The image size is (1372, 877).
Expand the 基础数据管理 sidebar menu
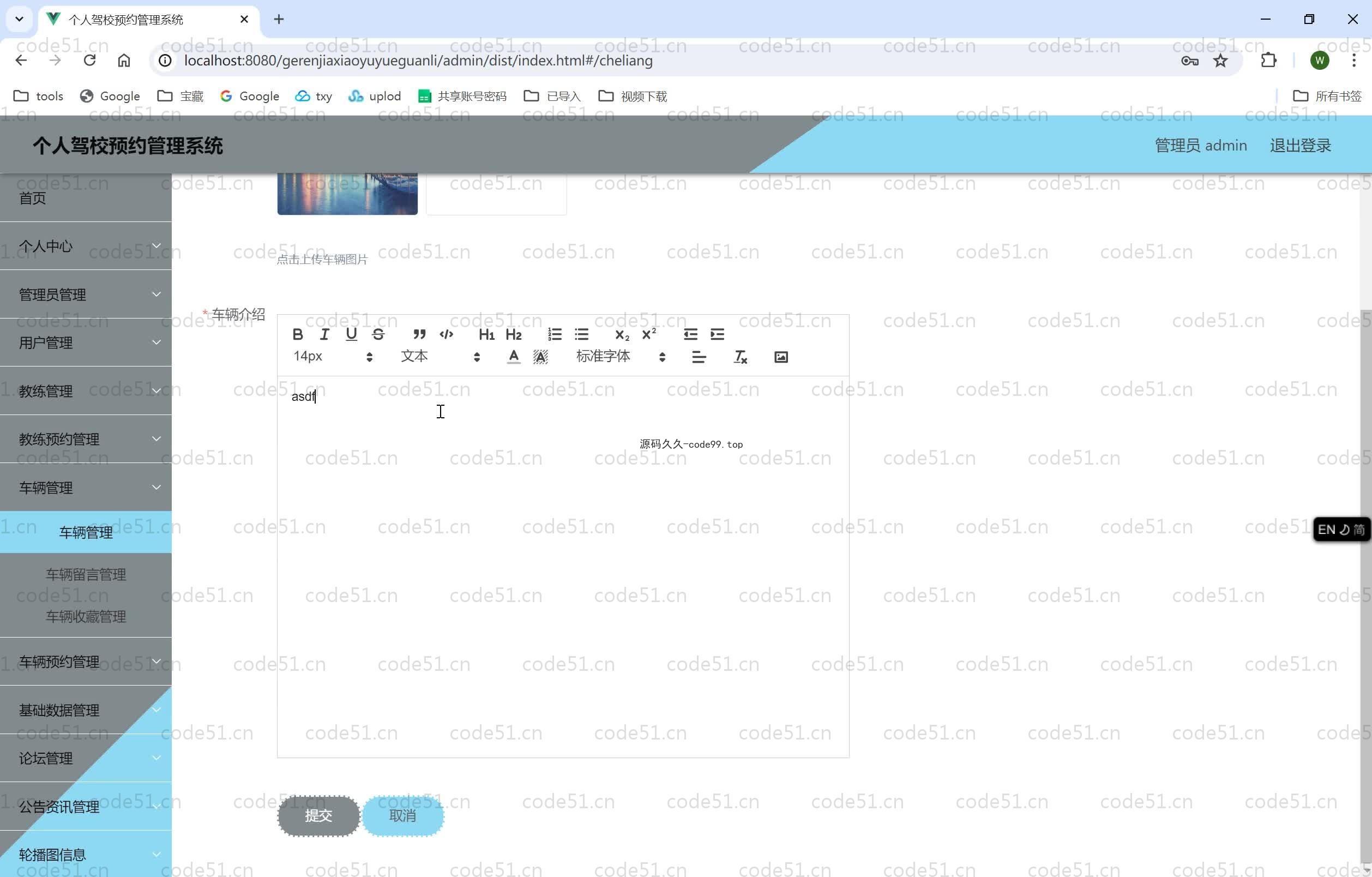pyautogui.click(x=86, y=710)
